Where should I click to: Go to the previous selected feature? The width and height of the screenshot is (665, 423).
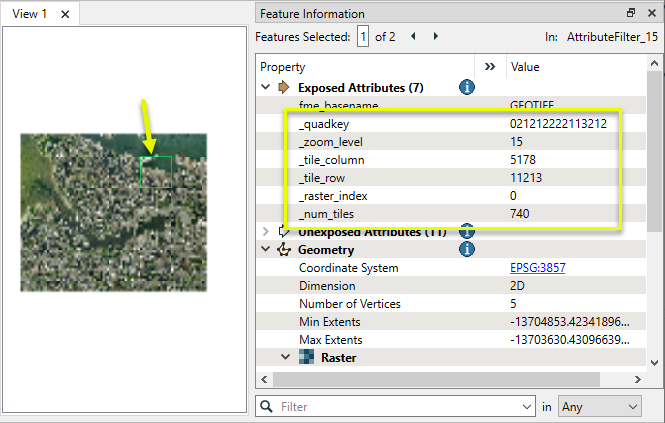coord(414,37)
